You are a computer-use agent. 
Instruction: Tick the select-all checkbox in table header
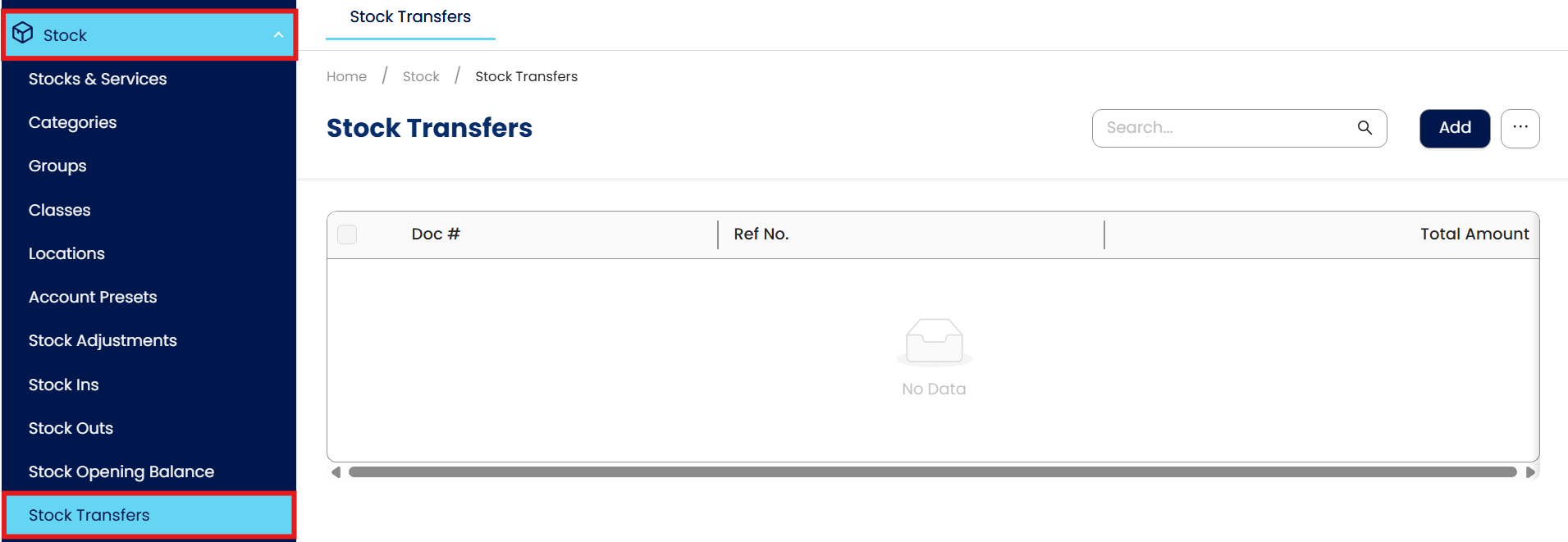(x=347, y=235)
